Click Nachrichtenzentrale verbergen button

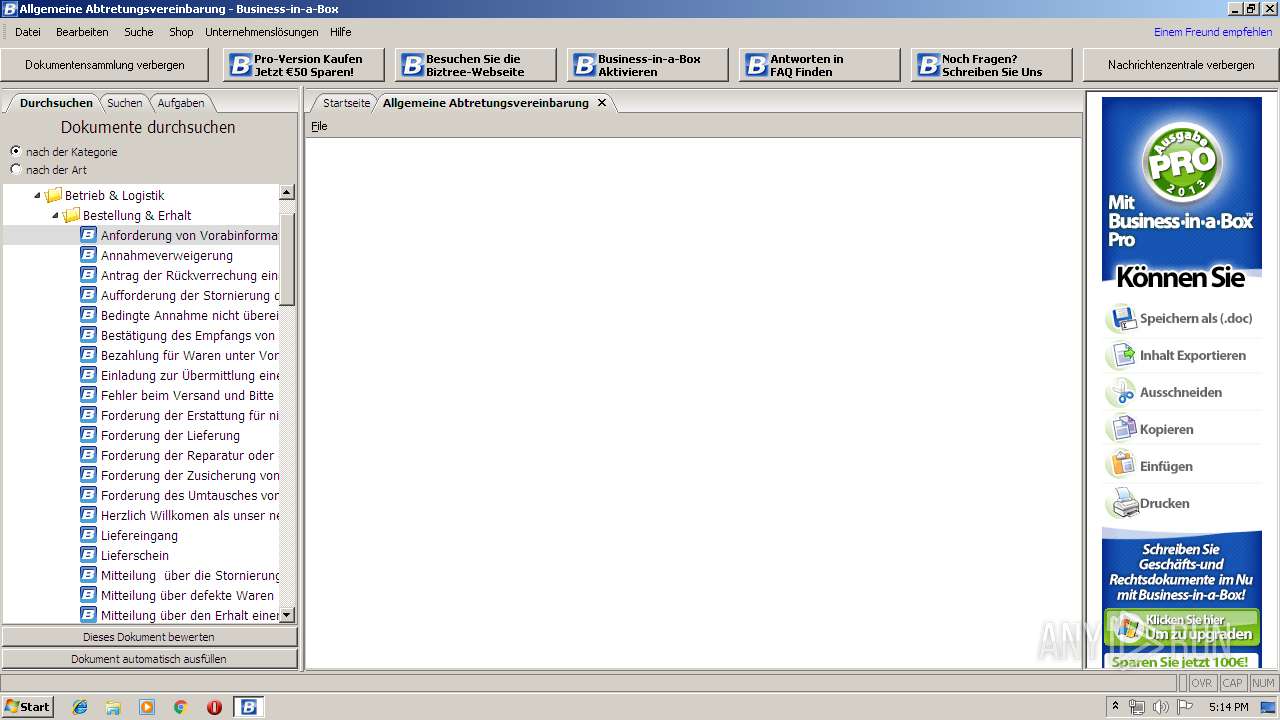[1181, 65]
